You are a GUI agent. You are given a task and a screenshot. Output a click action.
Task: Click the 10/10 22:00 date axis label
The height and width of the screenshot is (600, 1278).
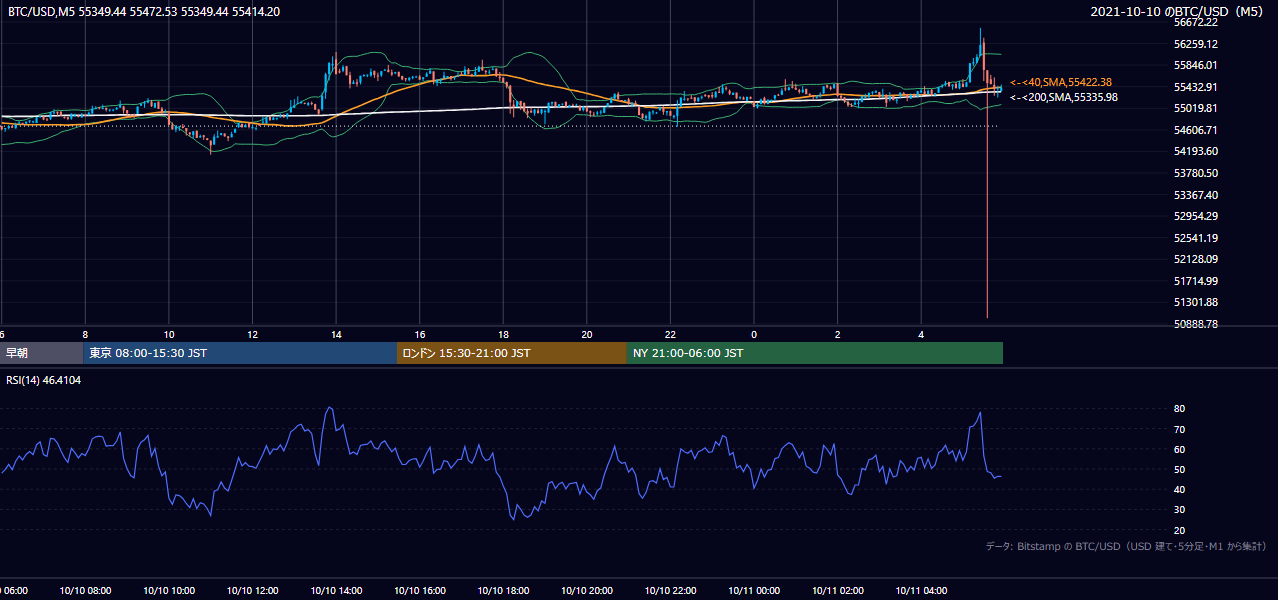(671, 591)
